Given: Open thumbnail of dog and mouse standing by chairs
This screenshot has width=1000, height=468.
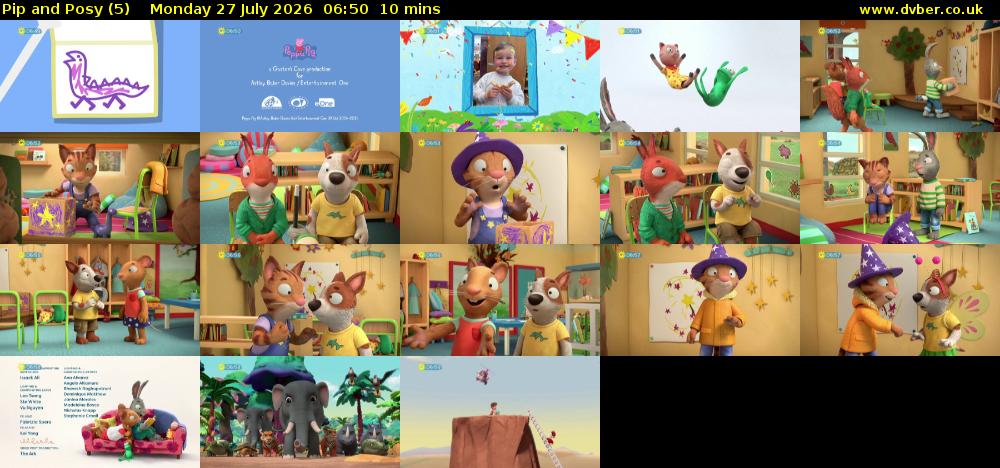Looking at the screenshot, I should (100, 300).
